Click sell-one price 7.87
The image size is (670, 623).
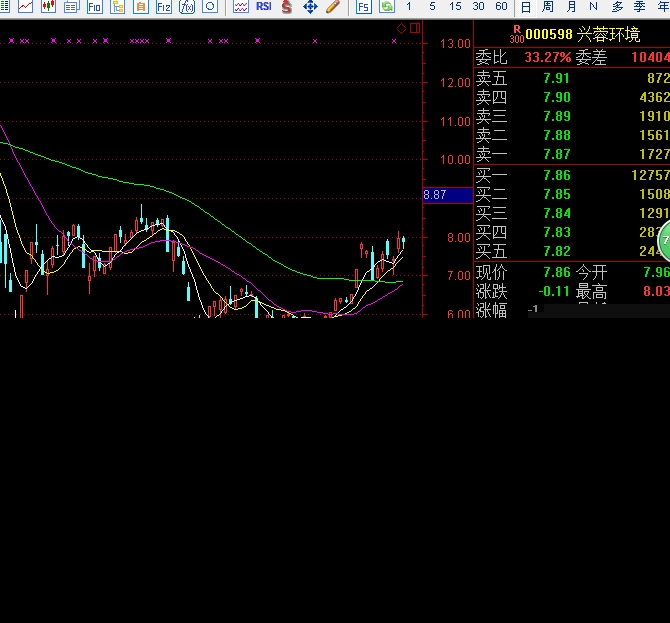click(x=556, y=154)
